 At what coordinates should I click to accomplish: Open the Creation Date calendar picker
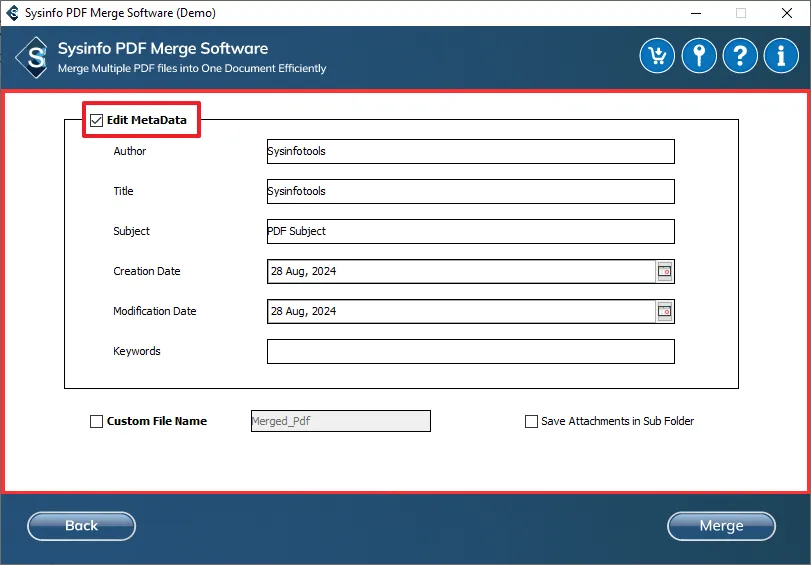click(x=665, y=271)
